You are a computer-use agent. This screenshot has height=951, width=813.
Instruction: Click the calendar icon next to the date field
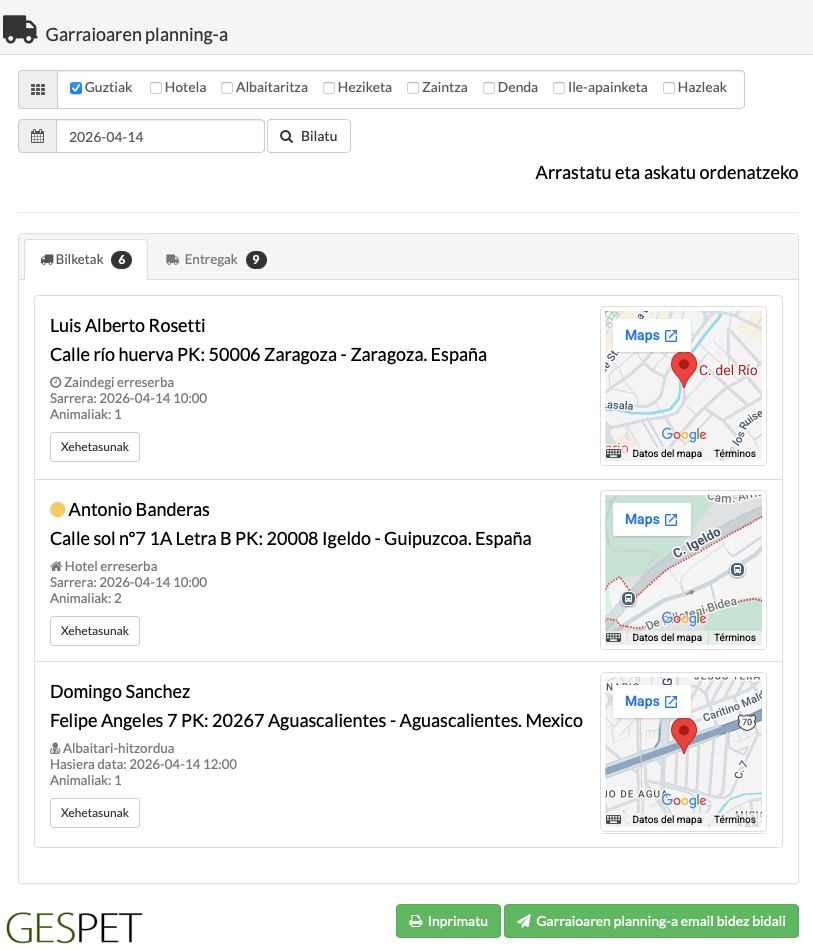point(38,137)
